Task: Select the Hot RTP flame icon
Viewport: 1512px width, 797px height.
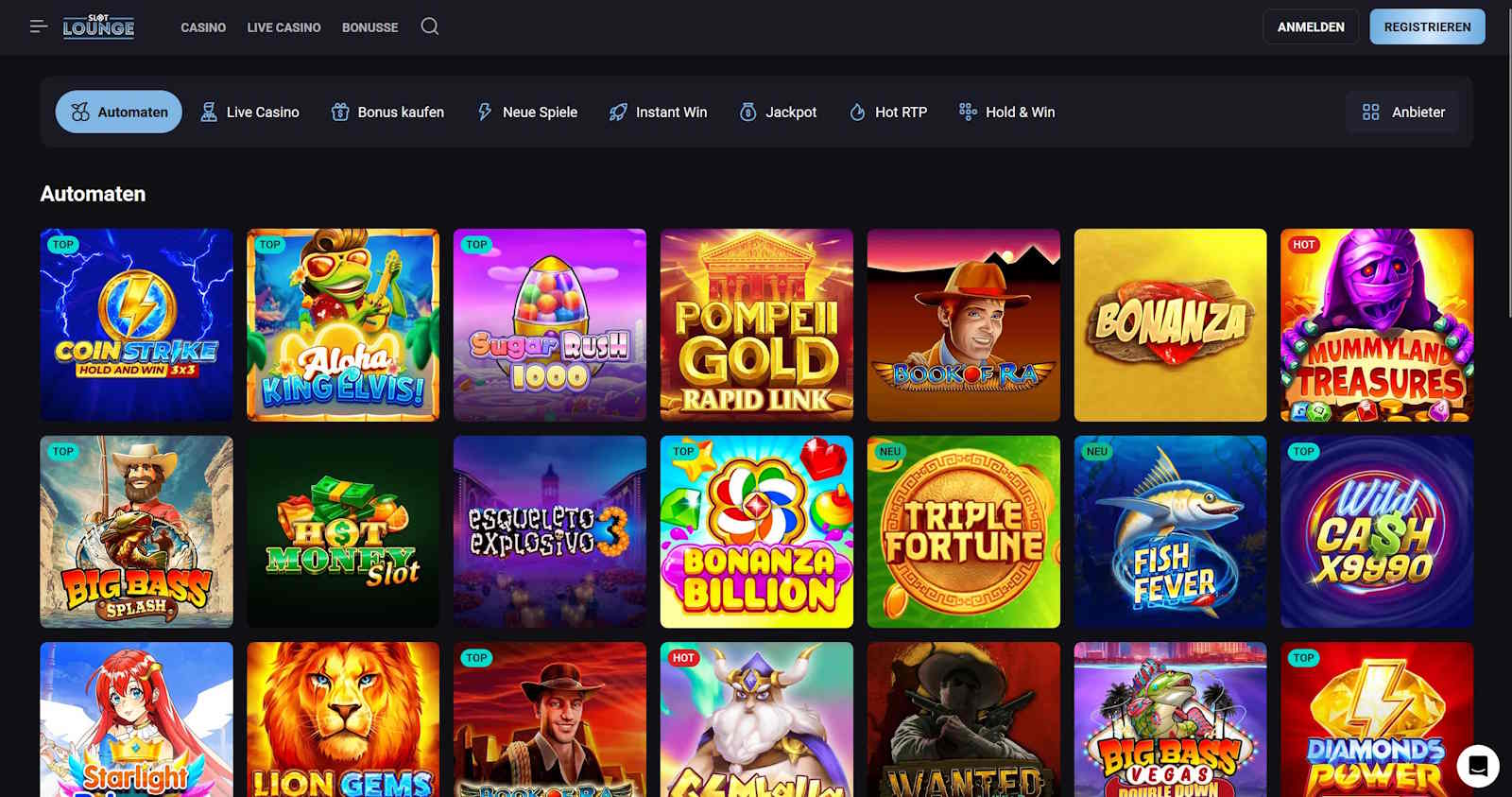Action: point(857,113)
